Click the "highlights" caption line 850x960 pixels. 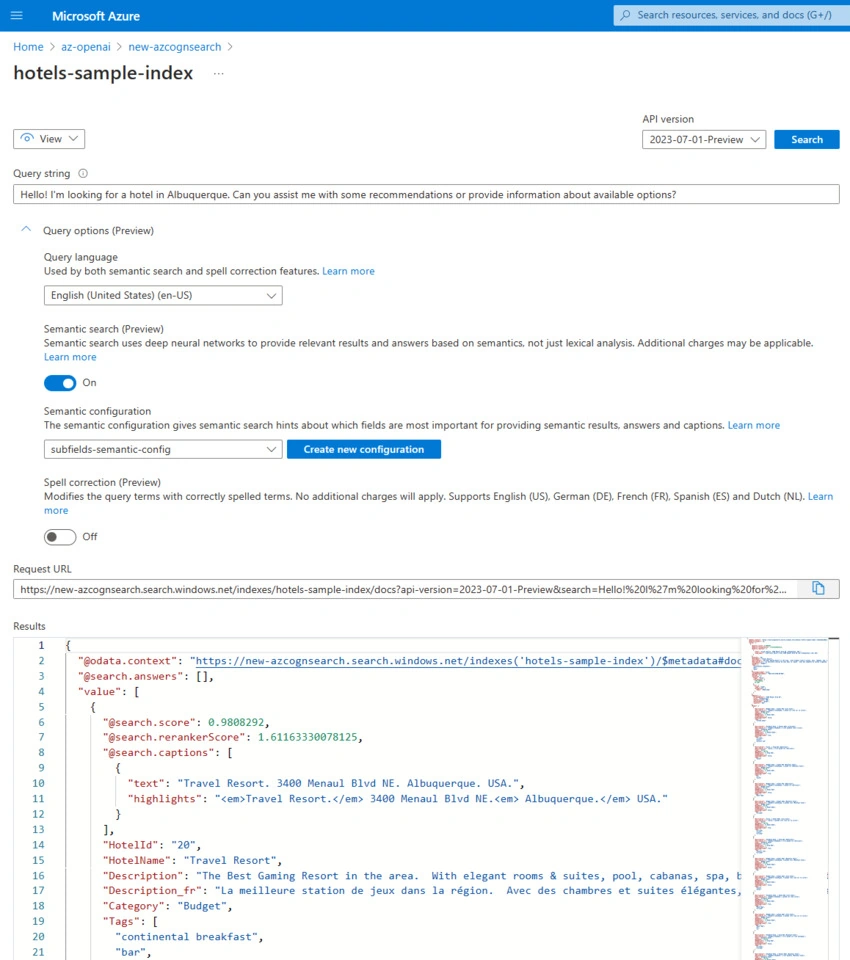click(397, 799)
